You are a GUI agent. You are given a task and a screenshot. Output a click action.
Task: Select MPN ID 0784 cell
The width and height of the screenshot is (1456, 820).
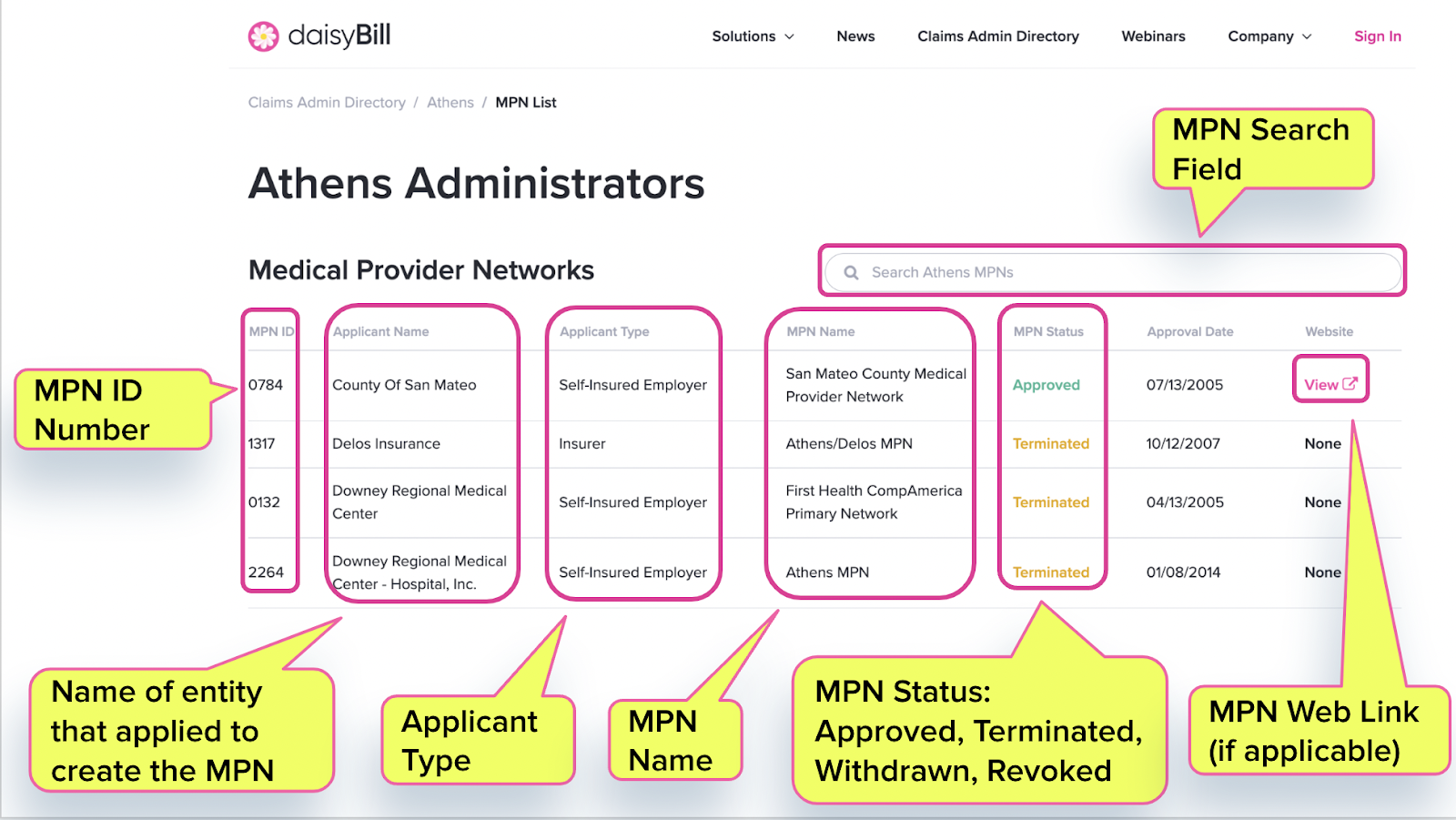(x=266, y=385)
